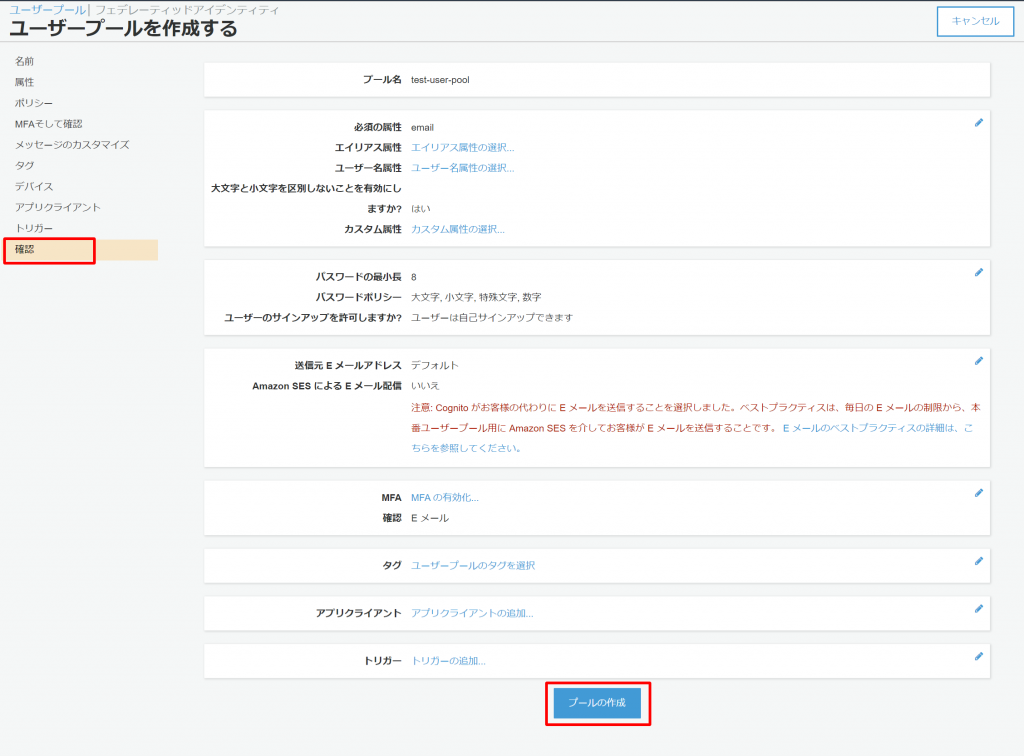Open the 属性 step in sidebar

(24, 82)
